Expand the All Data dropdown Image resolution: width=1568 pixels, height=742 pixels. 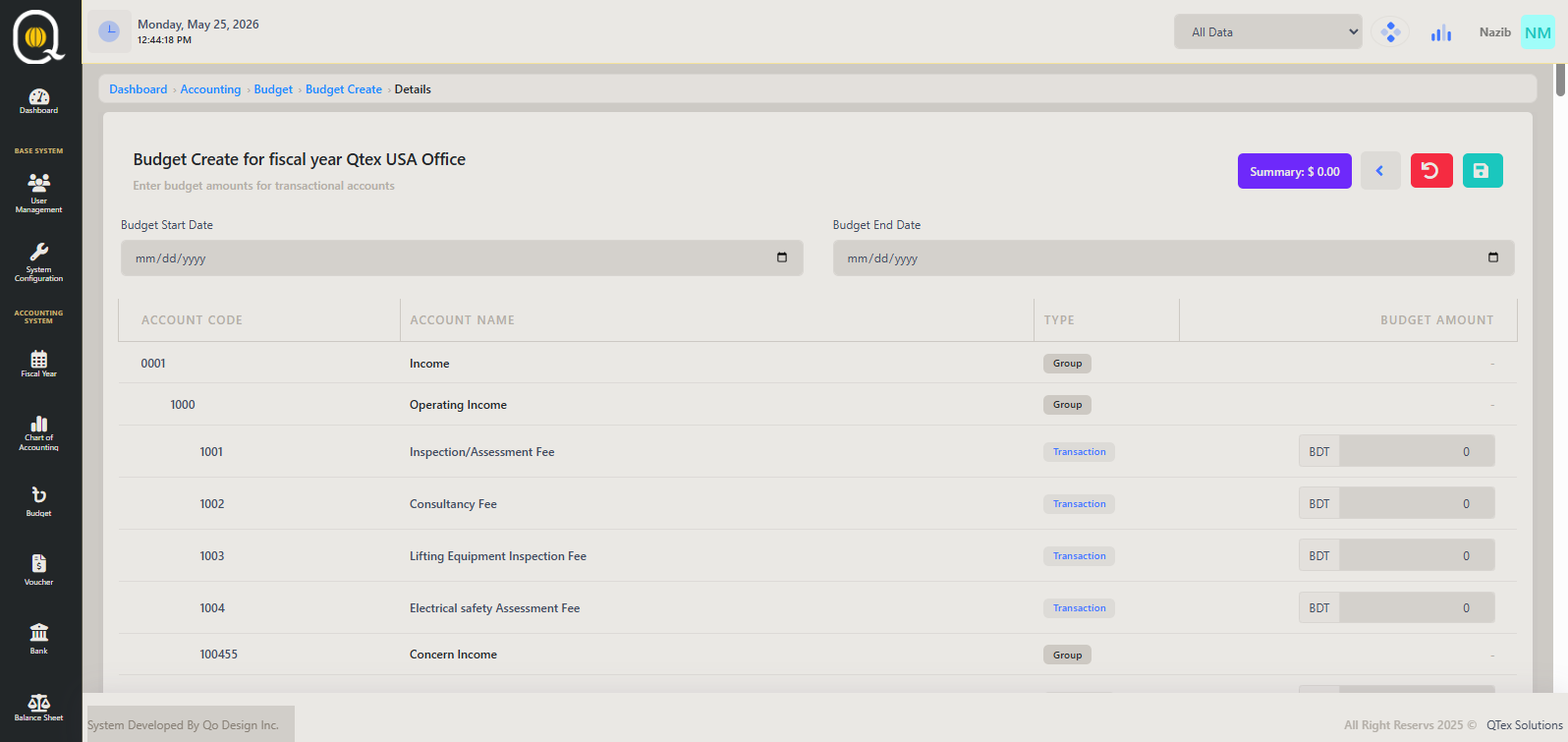1267,31
